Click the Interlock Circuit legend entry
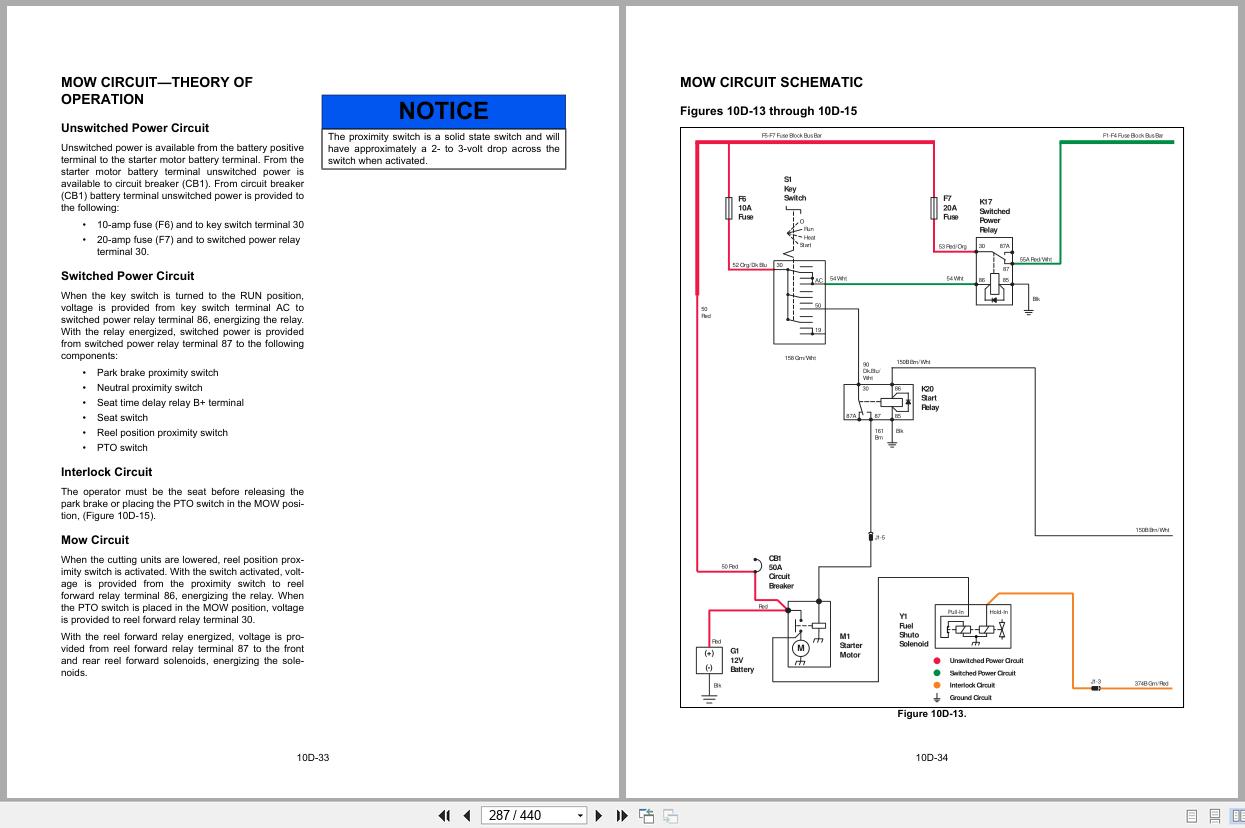 pos(964,685)
